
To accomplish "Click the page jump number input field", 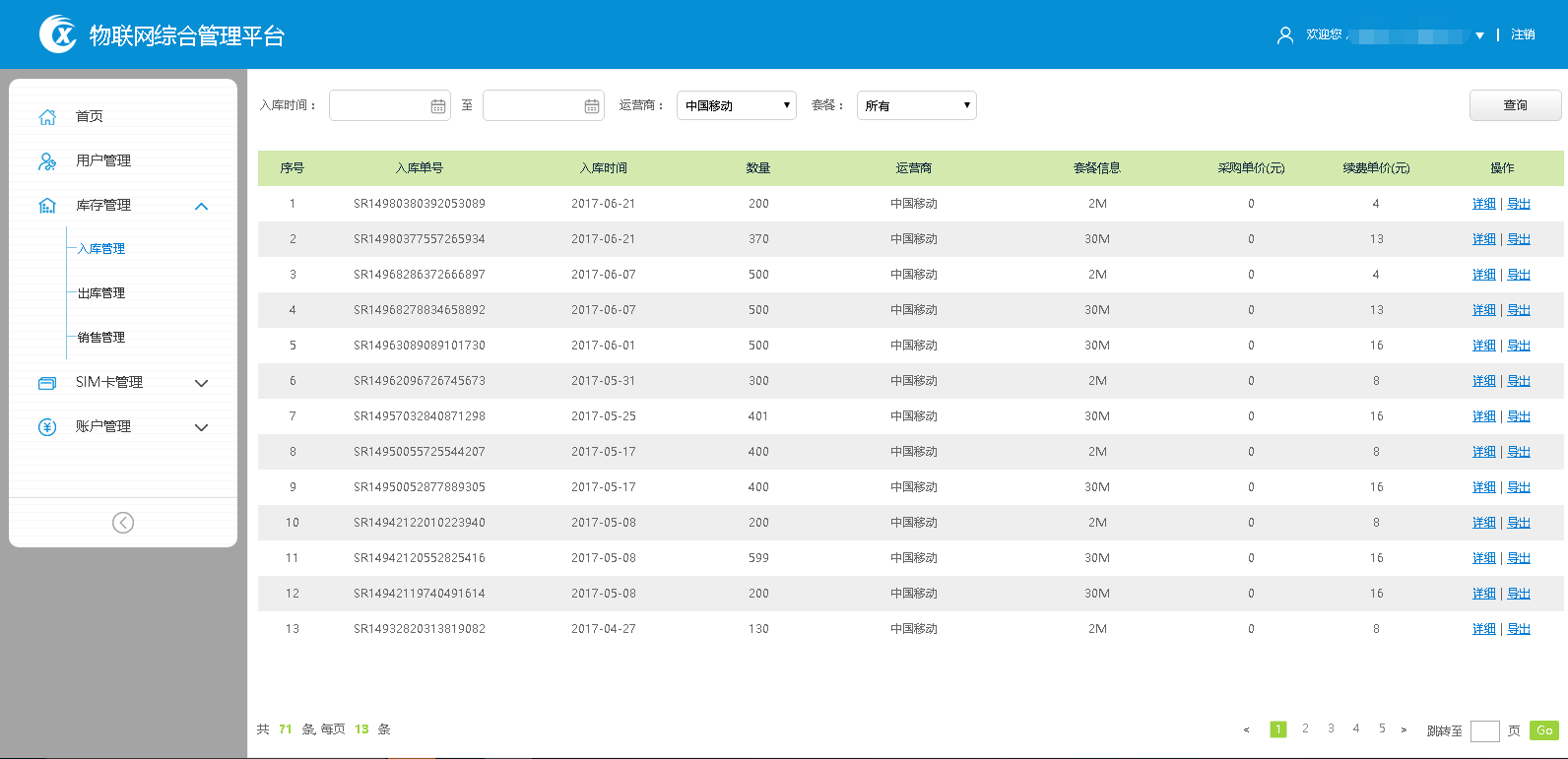I will coord(1484,730).
